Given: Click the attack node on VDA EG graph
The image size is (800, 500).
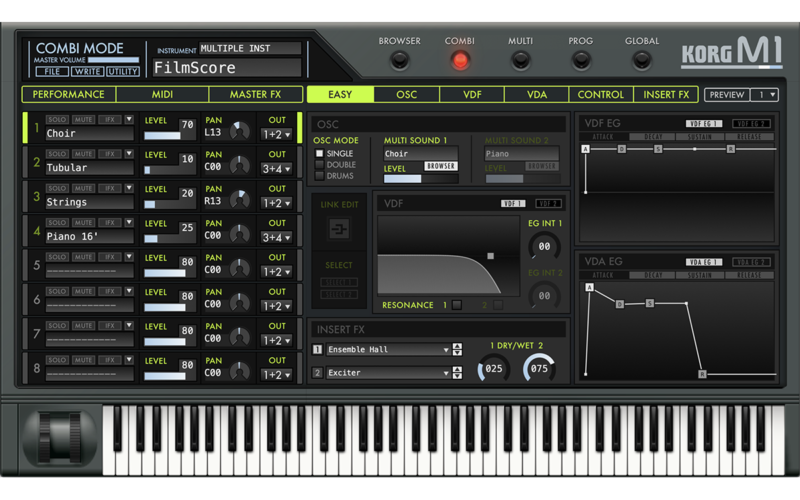Looking at the screenshot, I should point(589,288).
